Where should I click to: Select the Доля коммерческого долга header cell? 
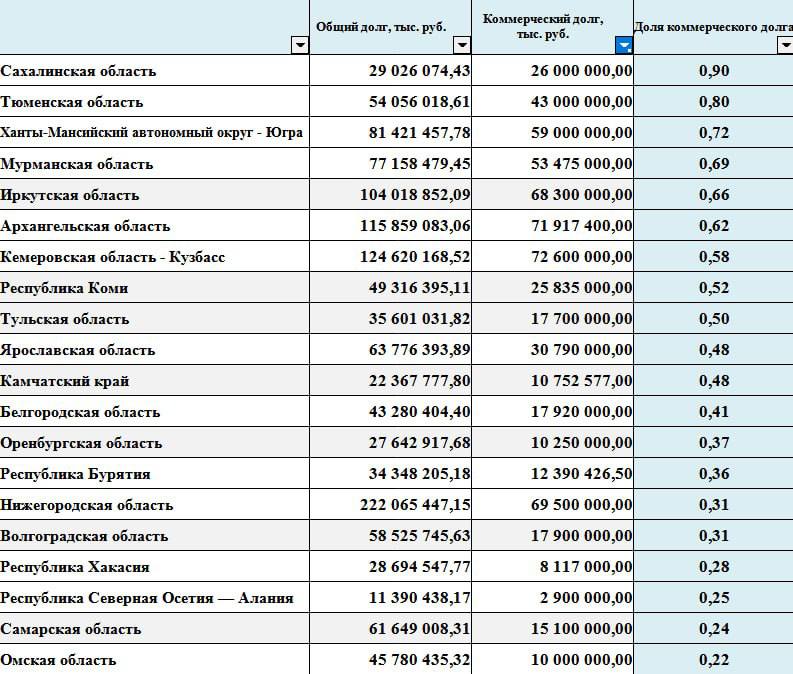coord(713,27)
